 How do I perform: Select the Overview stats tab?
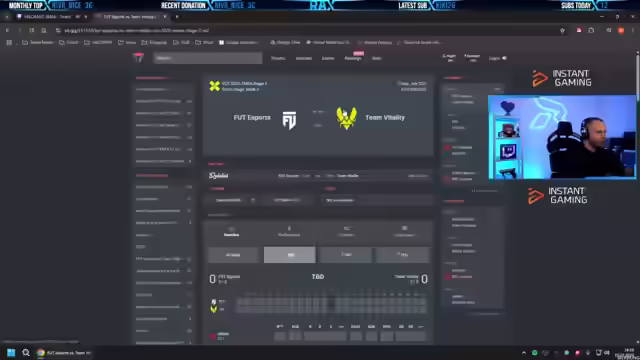tap(231, 231)
